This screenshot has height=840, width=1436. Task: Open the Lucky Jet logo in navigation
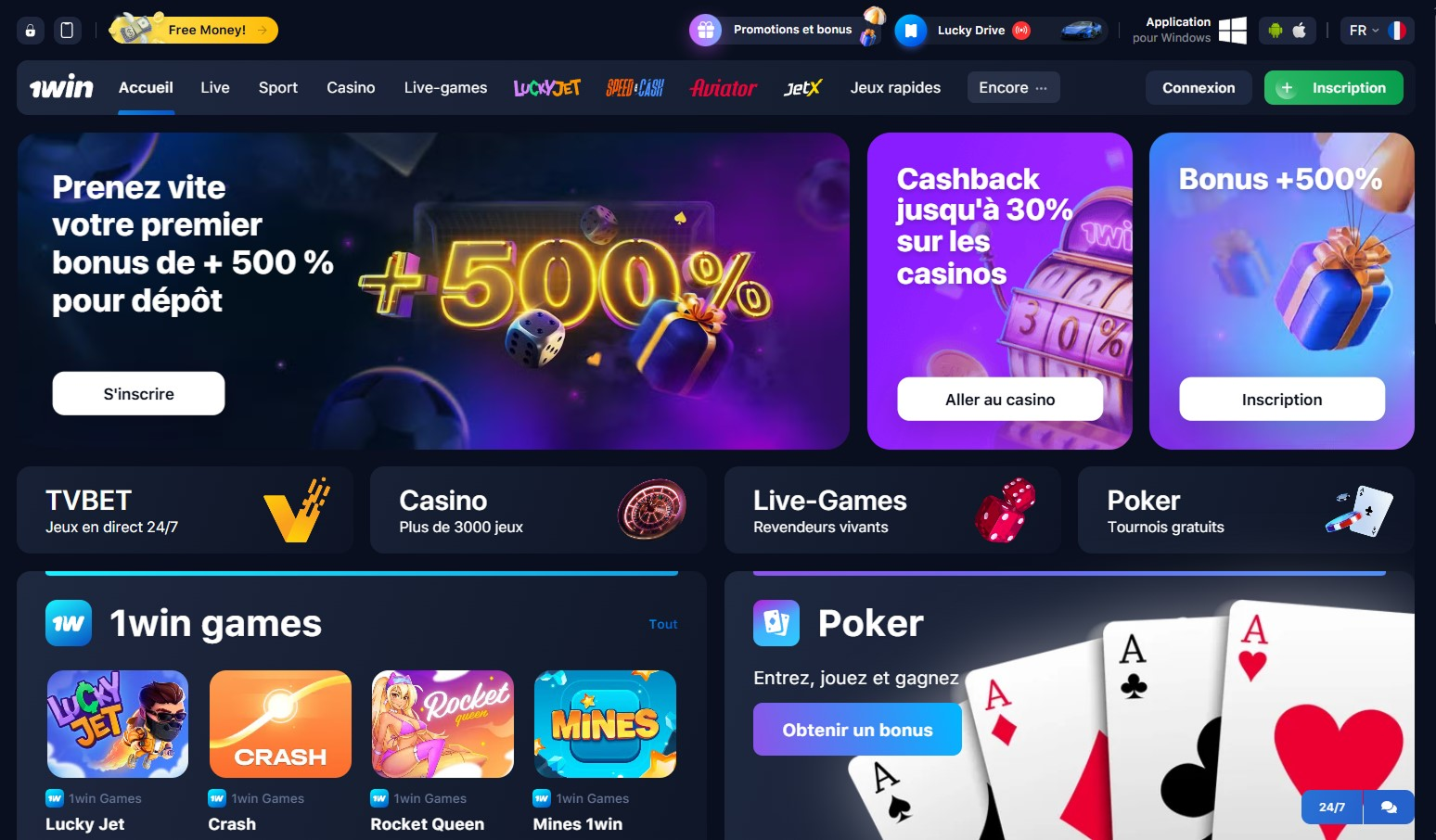(x=547, y=88)
